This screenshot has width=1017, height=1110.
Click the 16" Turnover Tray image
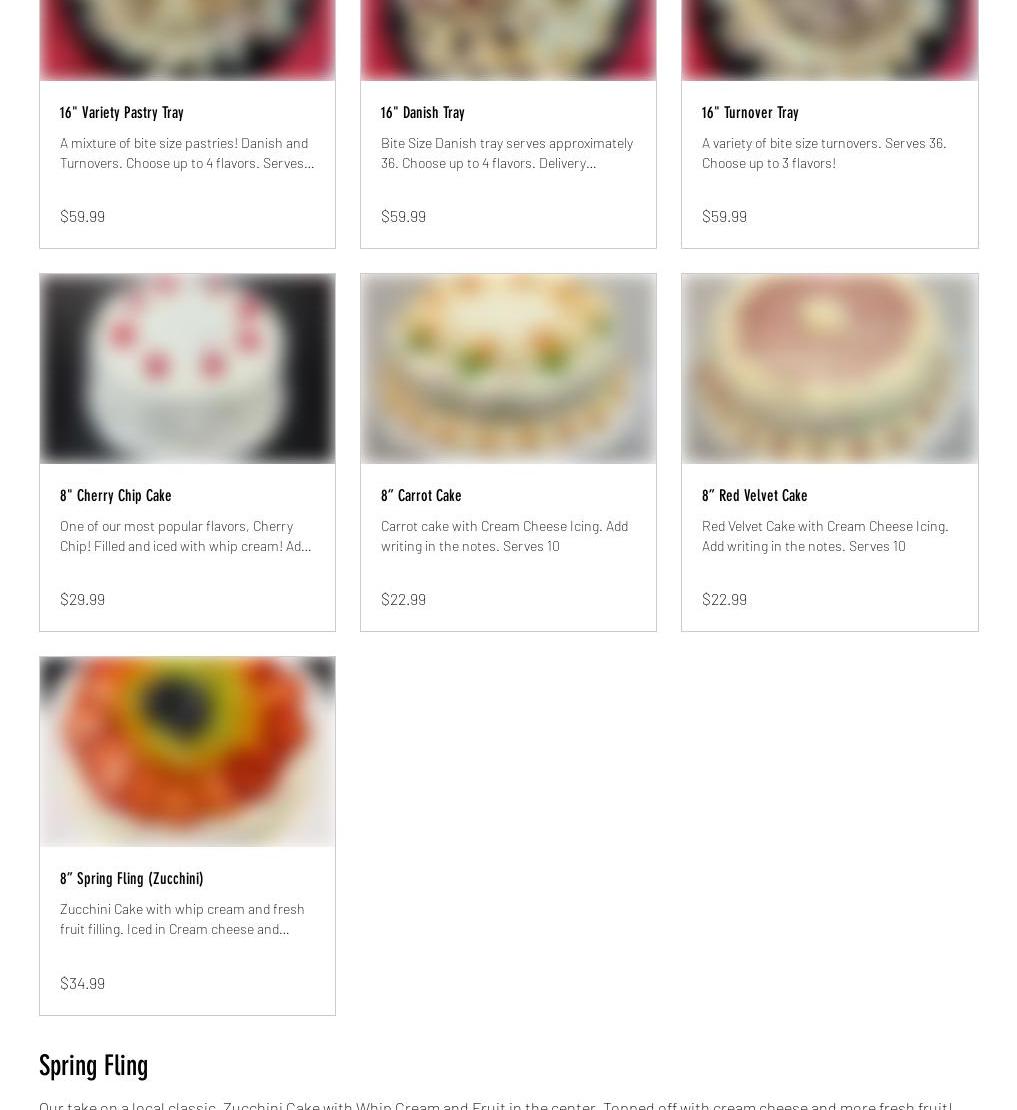pos(829,40)
